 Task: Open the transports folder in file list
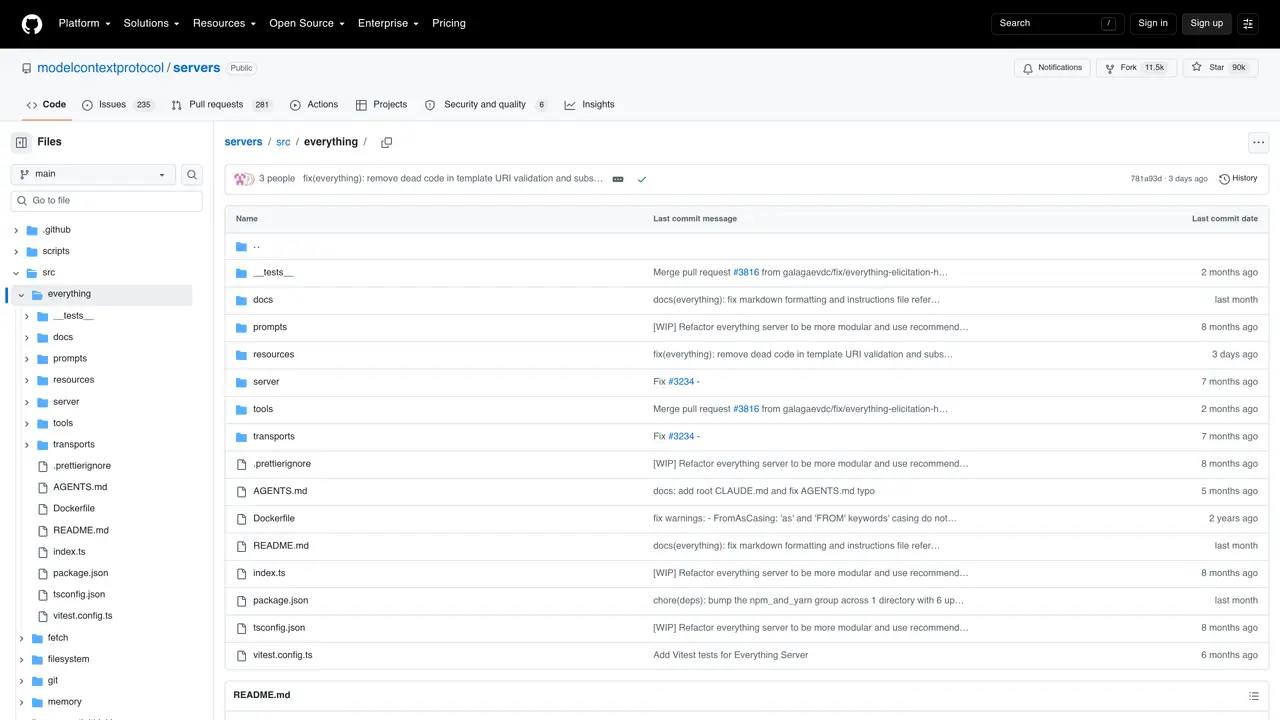coord(274,437)
